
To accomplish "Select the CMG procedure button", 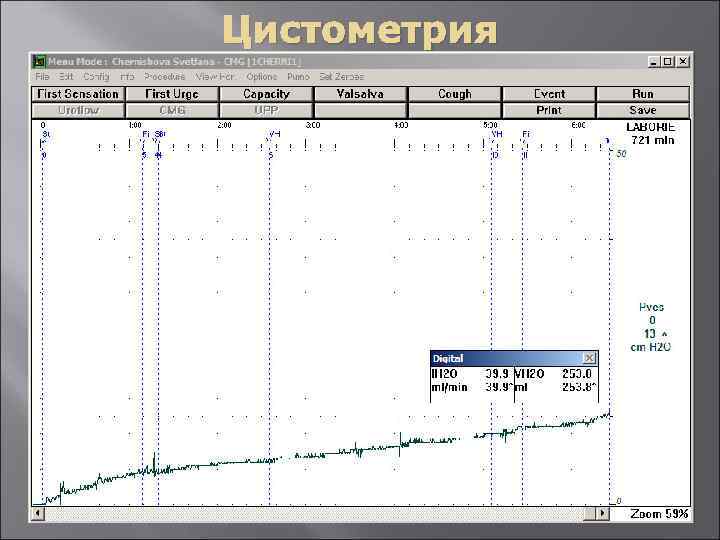I will point(172,111).
